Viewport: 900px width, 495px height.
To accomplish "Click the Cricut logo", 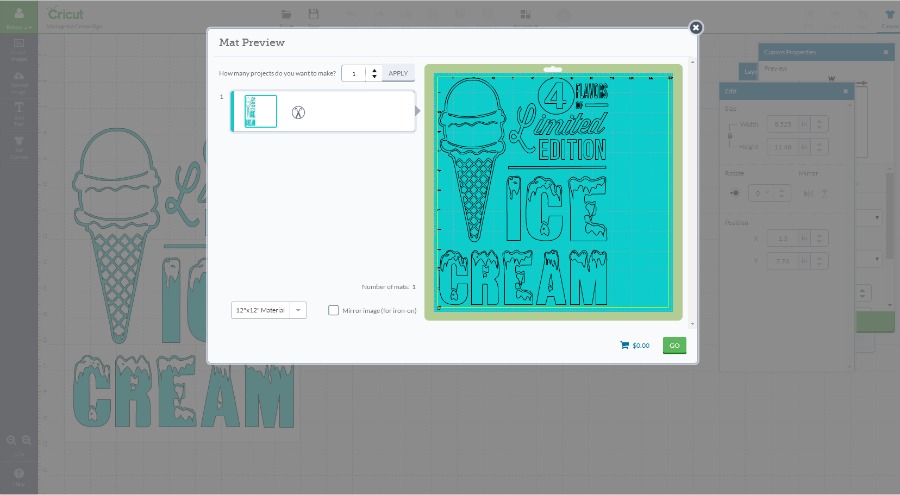I will coord(65,13).
